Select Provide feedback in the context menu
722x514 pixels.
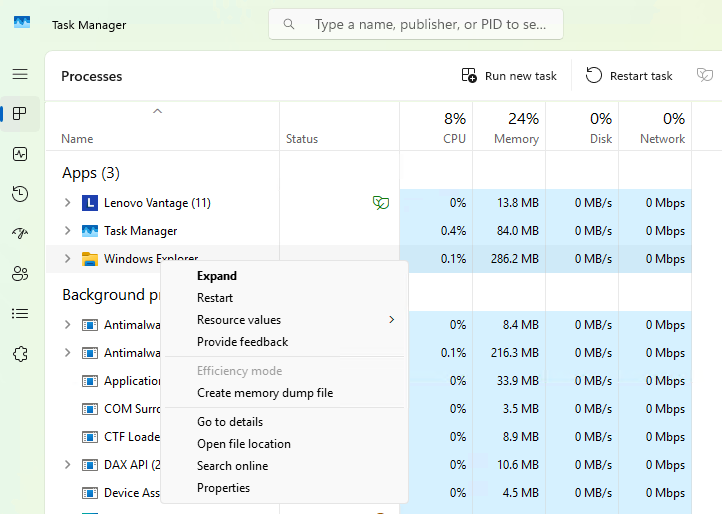coord(284,342)
